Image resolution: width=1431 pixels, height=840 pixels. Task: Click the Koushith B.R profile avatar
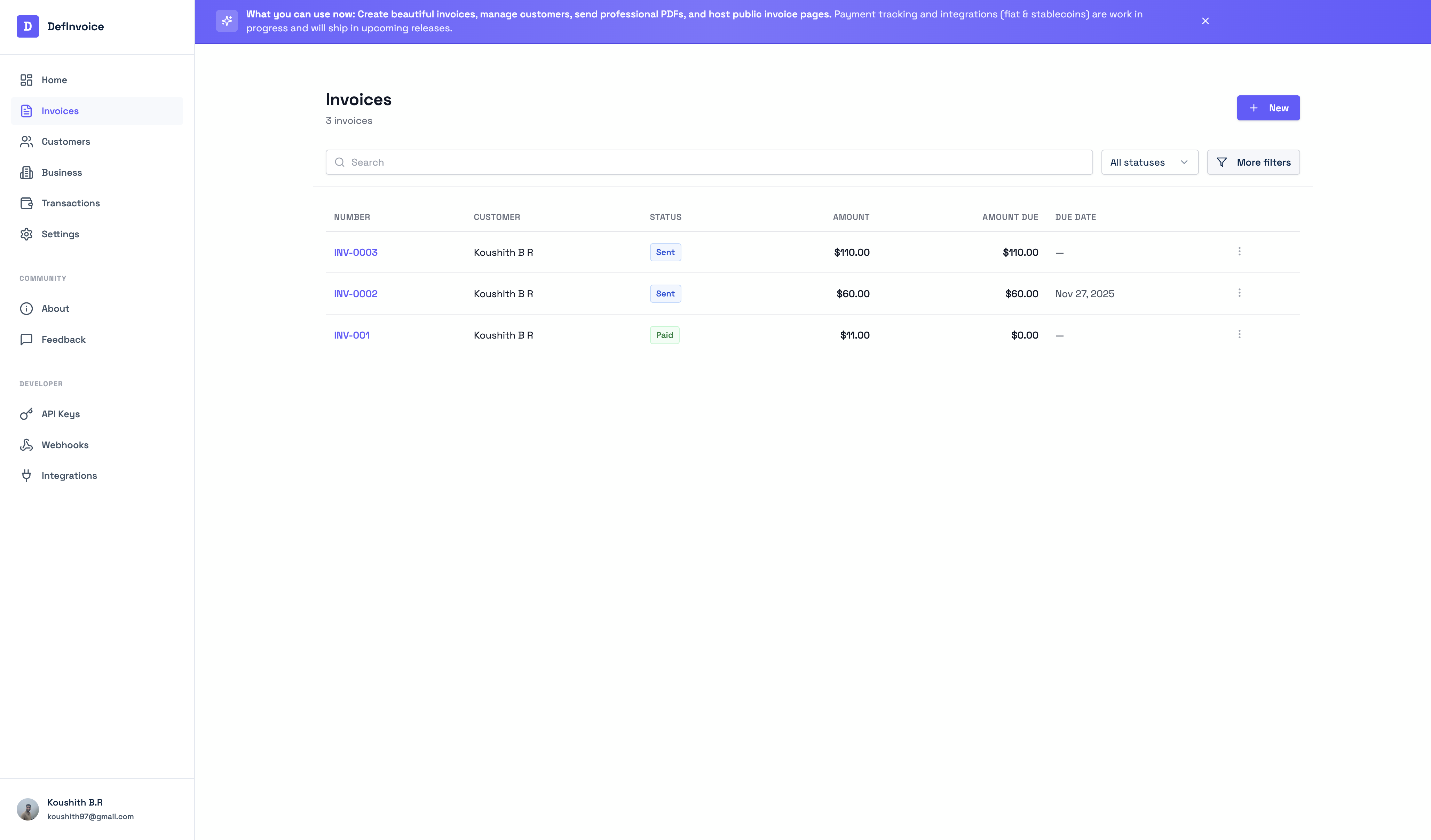tap(27, 809)
